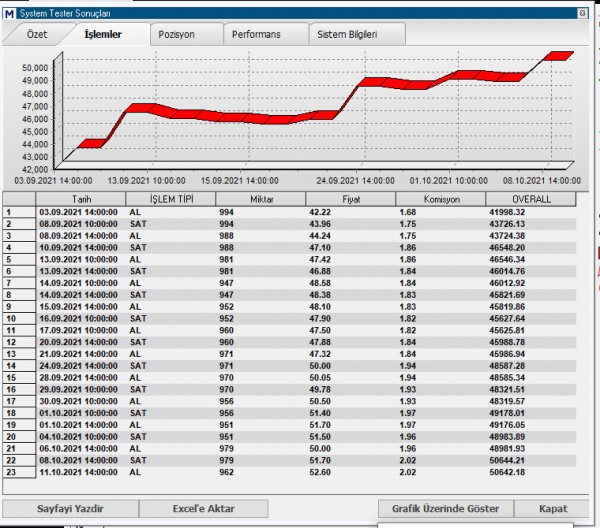This screenshot has width=600, height=528.
Task: Go to the Sistem Bilgileri tab
Action: 347,34
